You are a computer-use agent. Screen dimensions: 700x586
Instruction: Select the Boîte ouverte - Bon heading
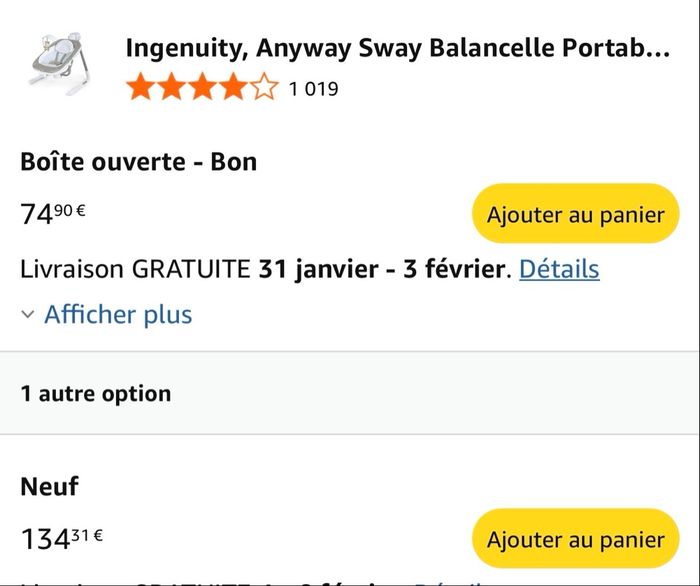pyautogui.click(x=139, y=161)
